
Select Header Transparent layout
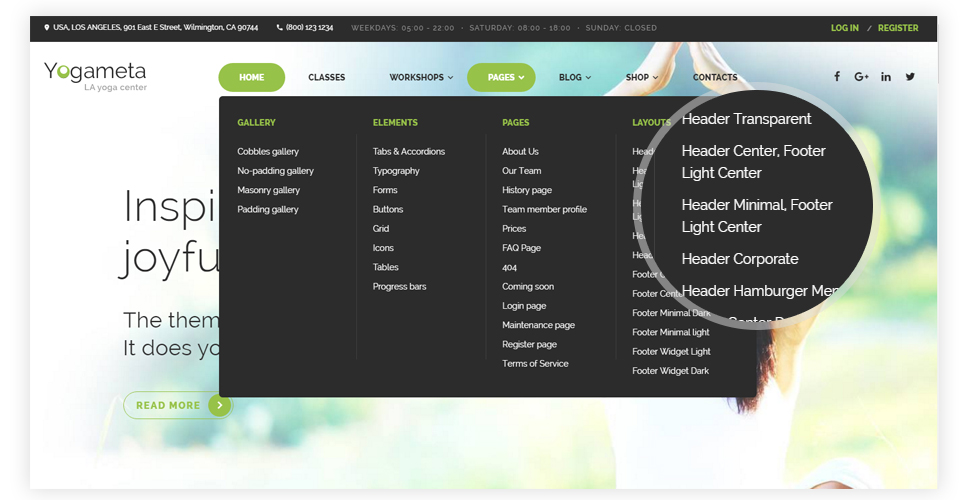point(747,119)
